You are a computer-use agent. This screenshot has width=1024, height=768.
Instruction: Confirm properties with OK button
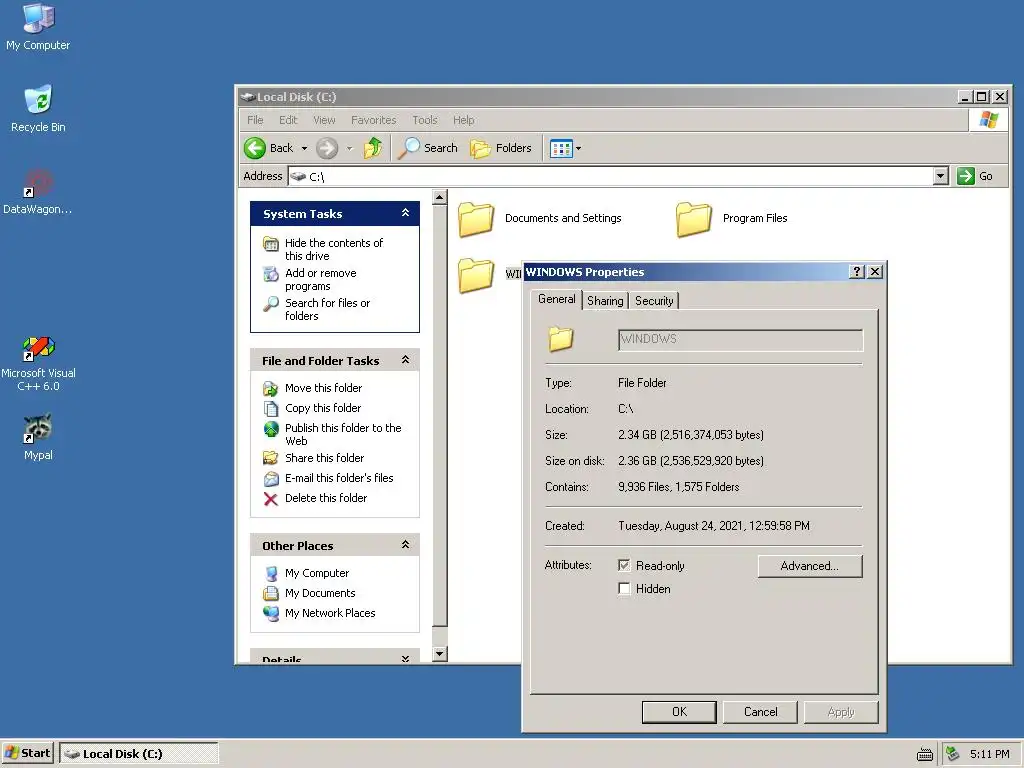click(x=679, y=712)
